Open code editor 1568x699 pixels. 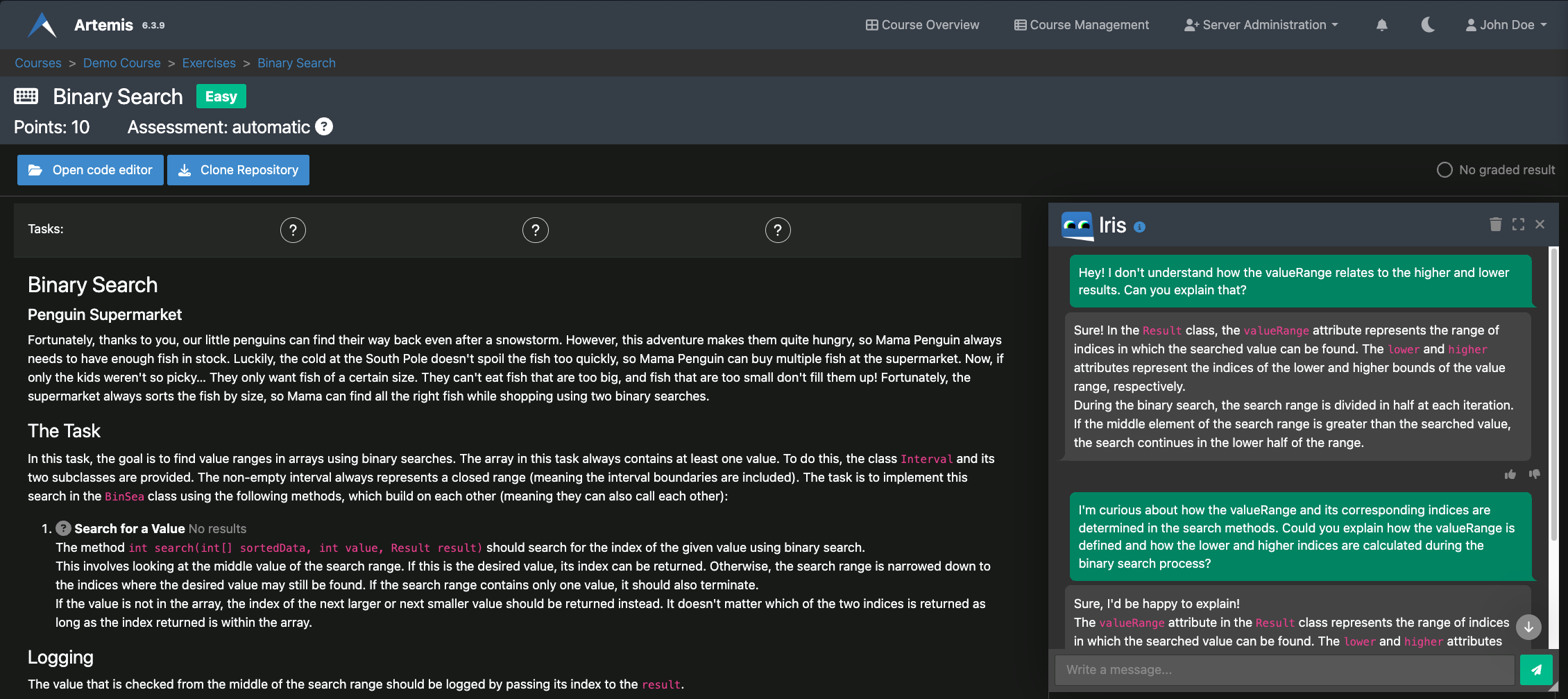click(90, 170)
